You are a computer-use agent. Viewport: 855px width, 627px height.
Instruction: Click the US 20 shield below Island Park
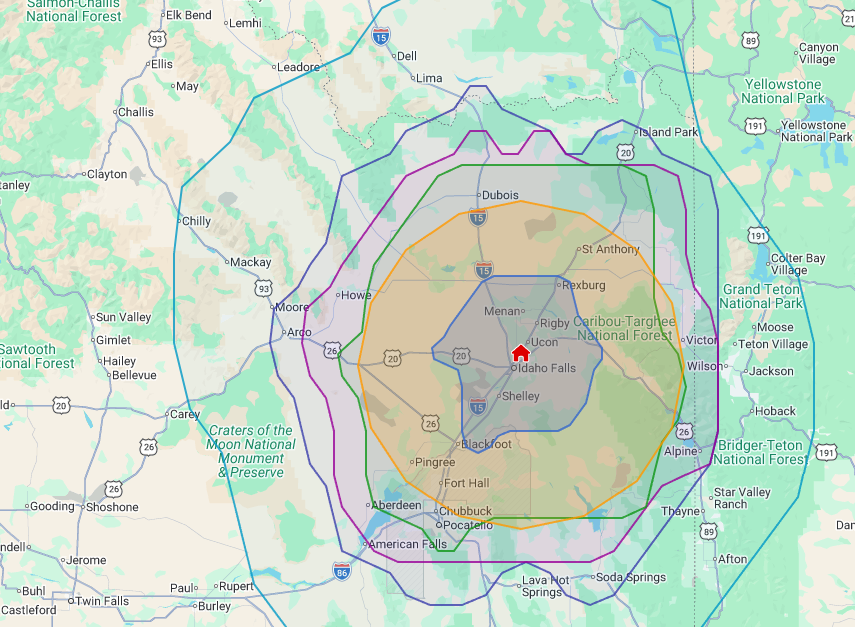(625, 153)
